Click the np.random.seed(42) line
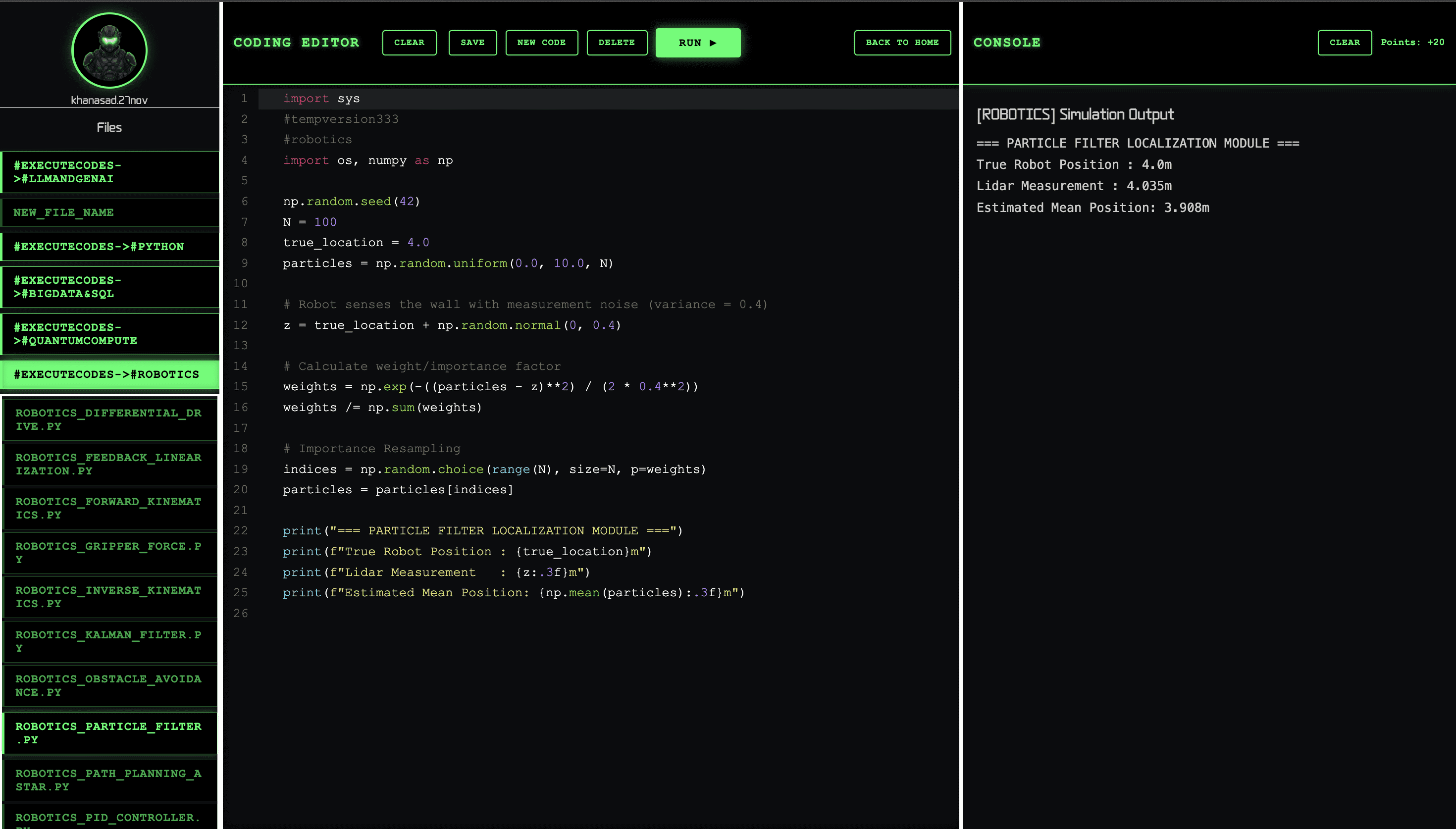Screen dimensions: 1456x829 pos(351,202)
